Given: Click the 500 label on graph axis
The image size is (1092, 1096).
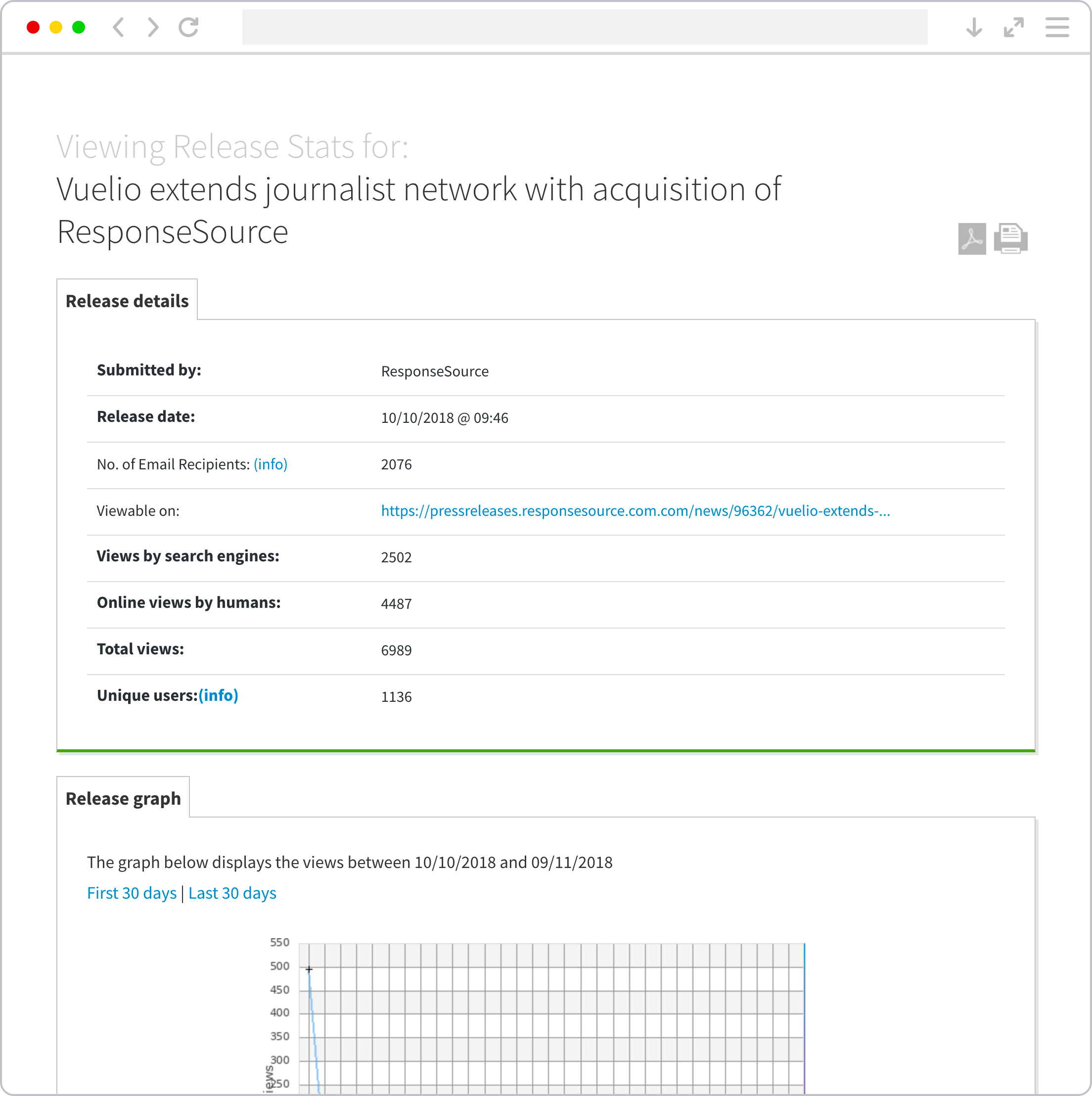Looking at the screenshot, I should (x=279, y=965).
